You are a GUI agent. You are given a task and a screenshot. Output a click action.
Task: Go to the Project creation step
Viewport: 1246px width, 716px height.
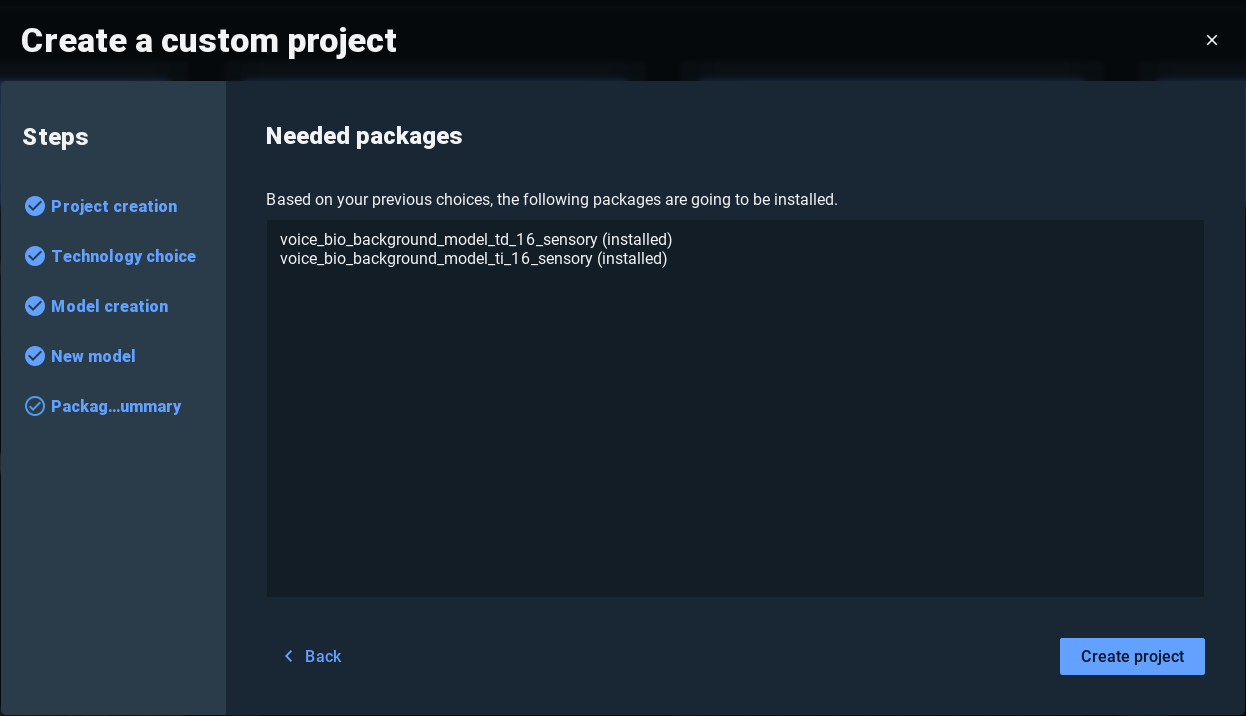[x=114, y=206]
